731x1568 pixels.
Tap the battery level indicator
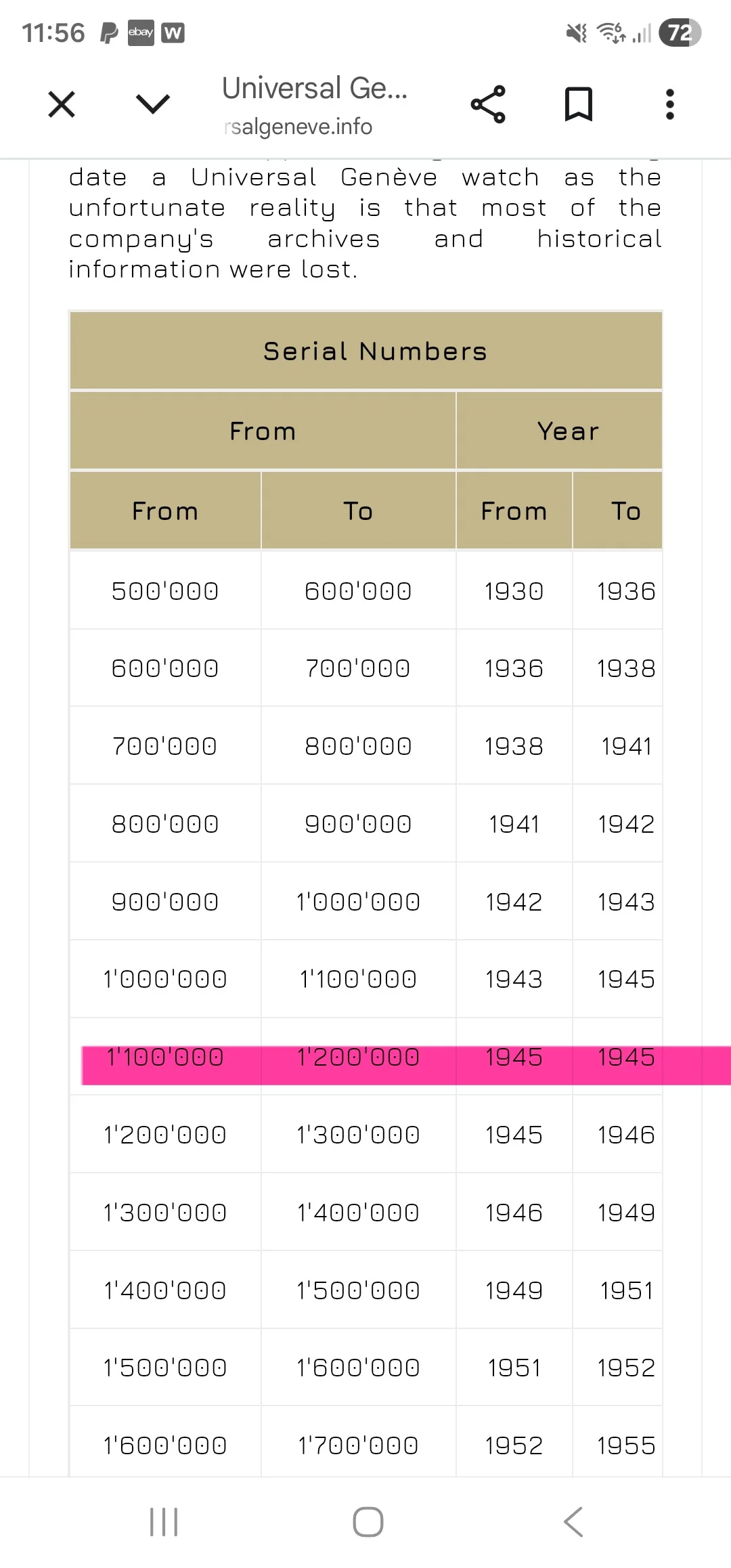pyautogui.click(x=680, y=32)
